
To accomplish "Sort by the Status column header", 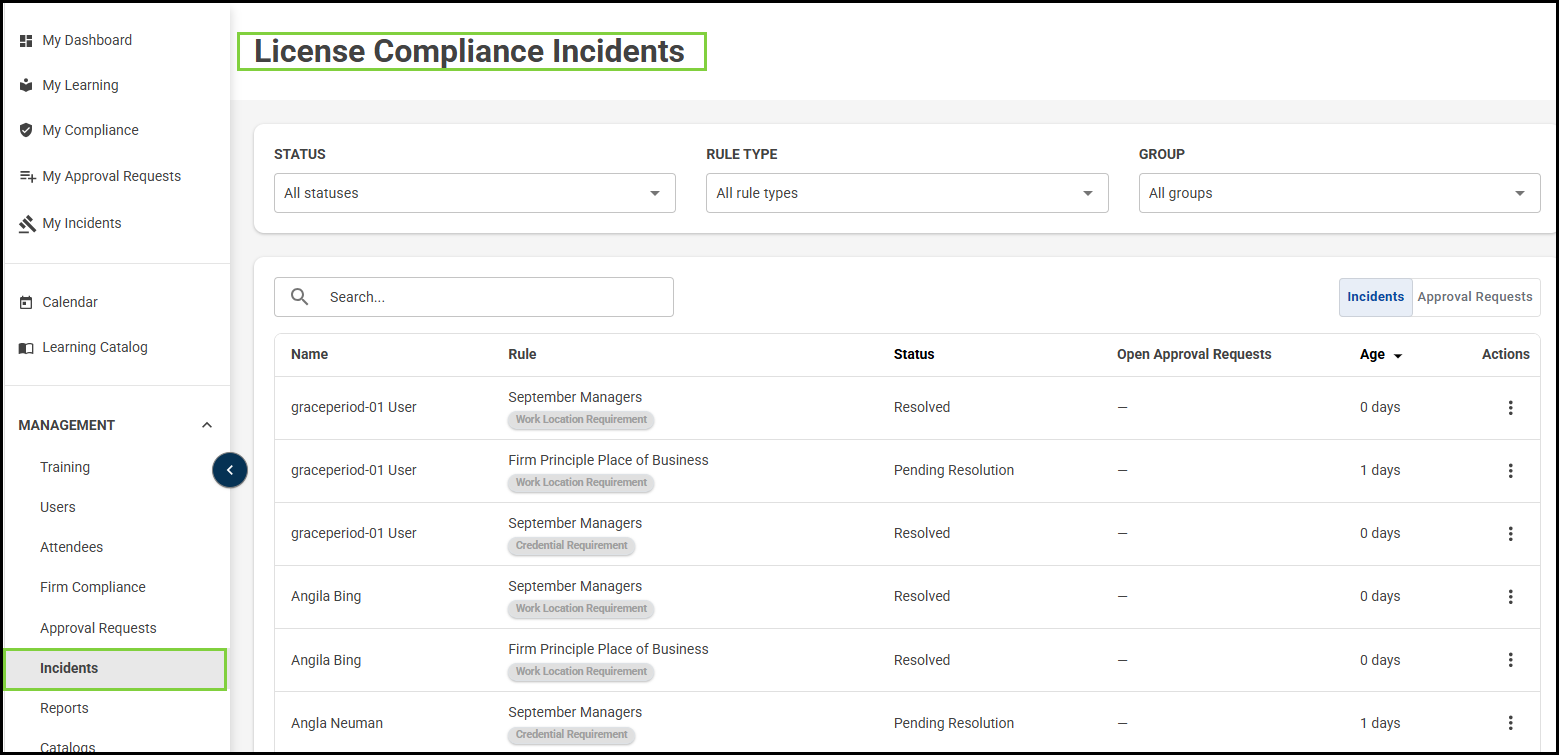I will [x=914, y=354].
